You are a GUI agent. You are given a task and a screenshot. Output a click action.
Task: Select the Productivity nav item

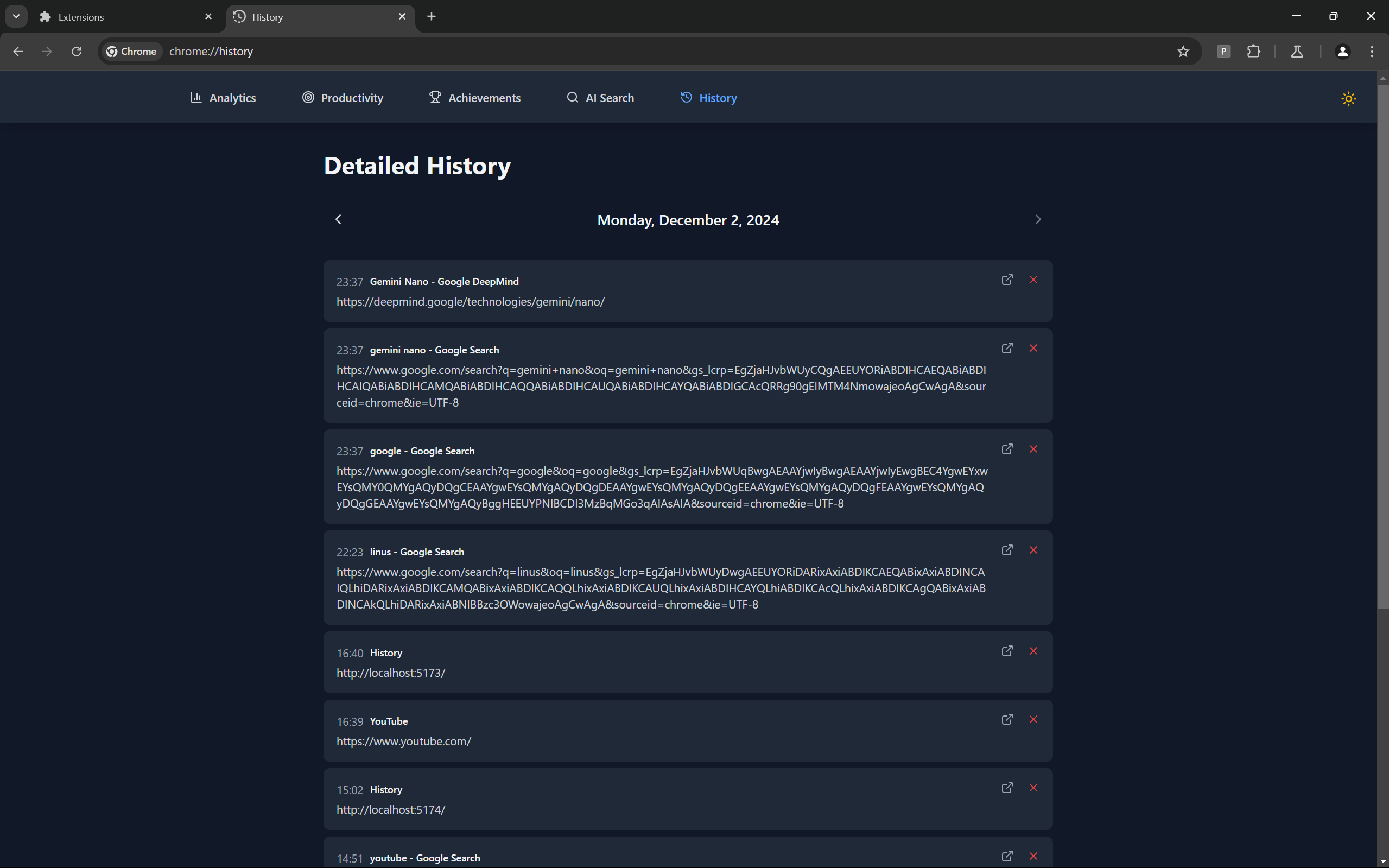pos(343,98)
